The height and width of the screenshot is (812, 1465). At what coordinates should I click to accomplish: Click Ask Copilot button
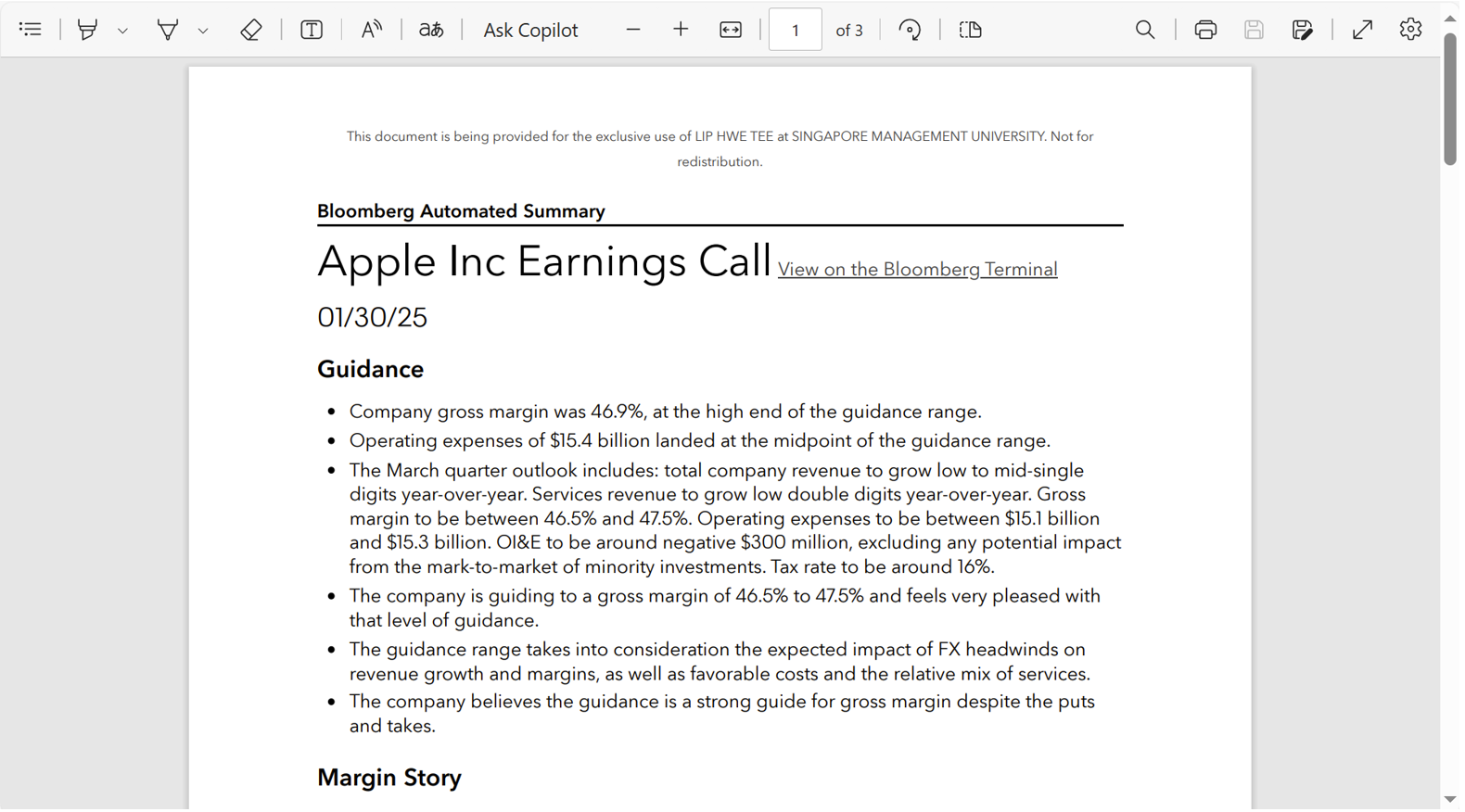[x=530, y=30]
